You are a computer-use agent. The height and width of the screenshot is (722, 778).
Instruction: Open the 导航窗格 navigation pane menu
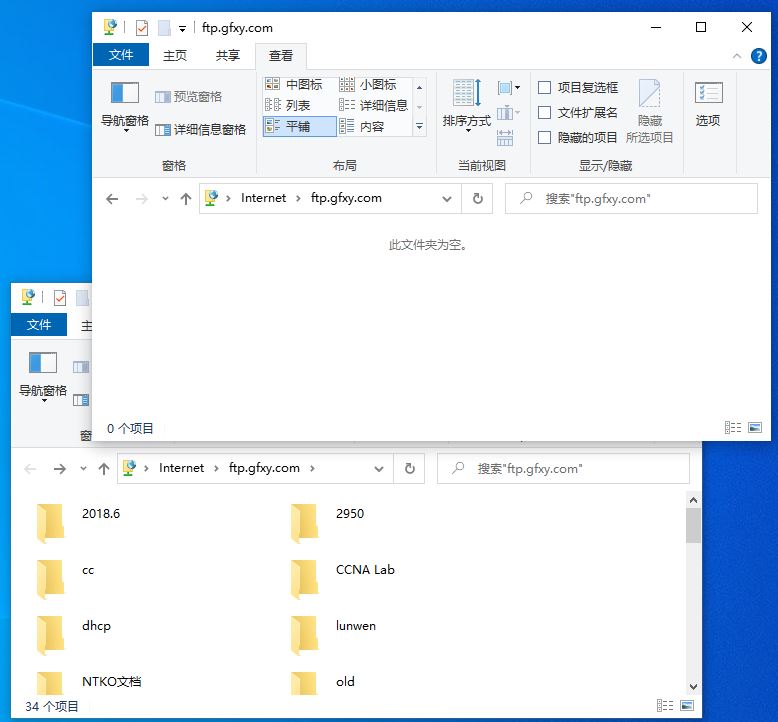pyautogui.click(x=125, y=120)
